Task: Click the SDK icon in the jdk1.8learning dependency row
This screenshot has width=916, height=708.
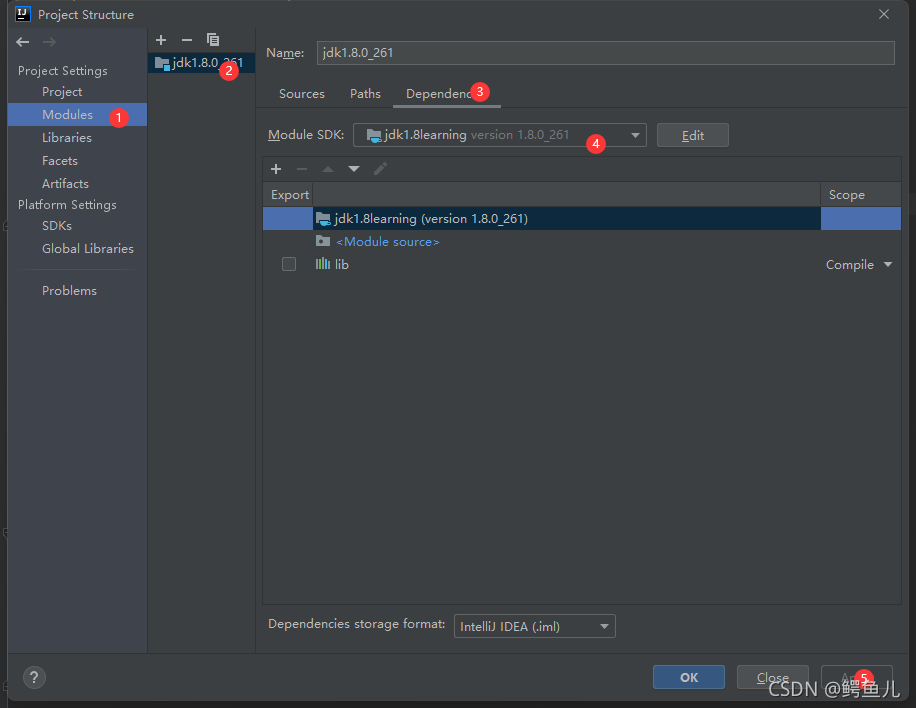Action: (323, 218)
